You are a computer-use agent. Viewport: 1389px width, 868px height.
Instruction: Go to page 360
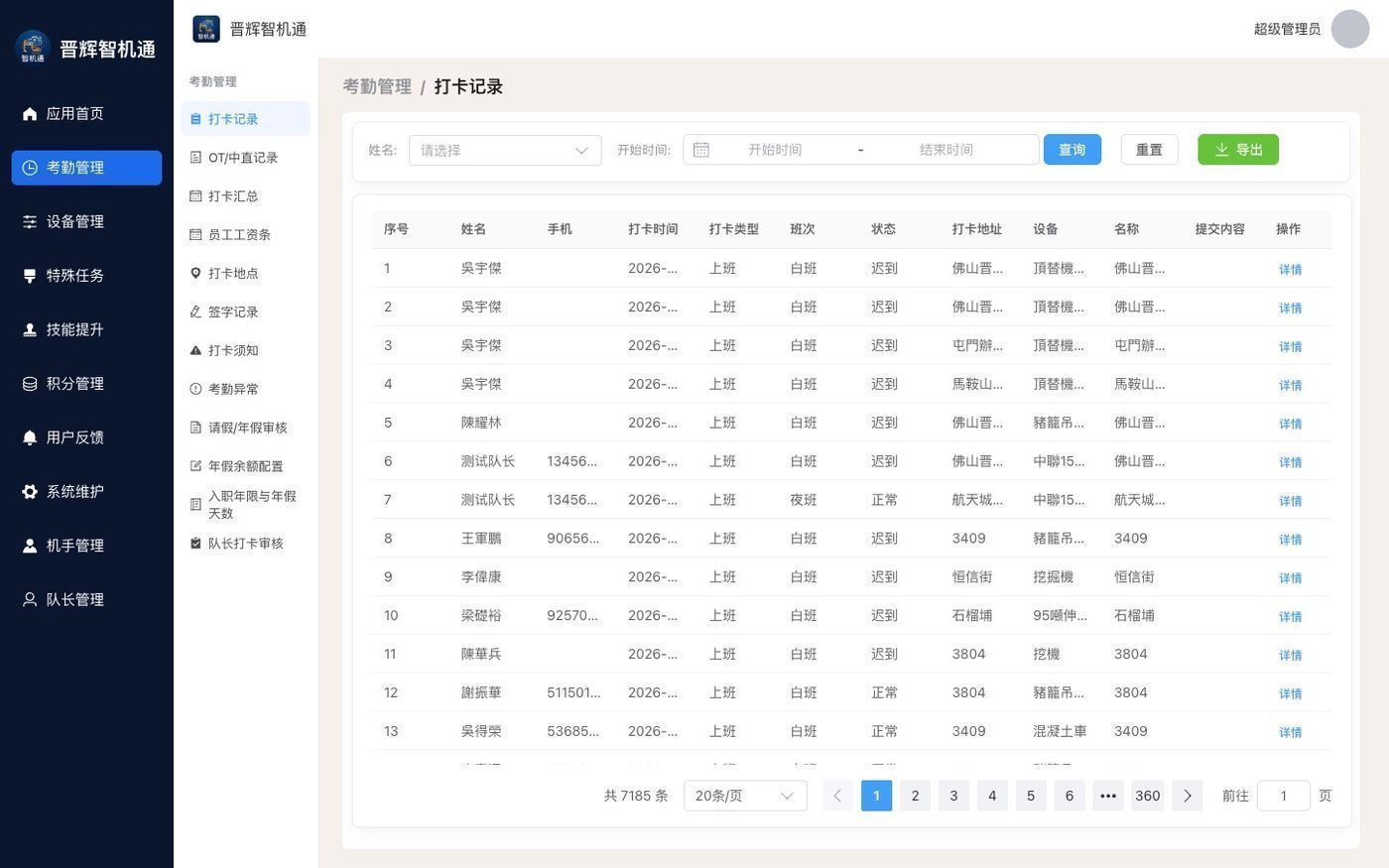pos(1148,796)
